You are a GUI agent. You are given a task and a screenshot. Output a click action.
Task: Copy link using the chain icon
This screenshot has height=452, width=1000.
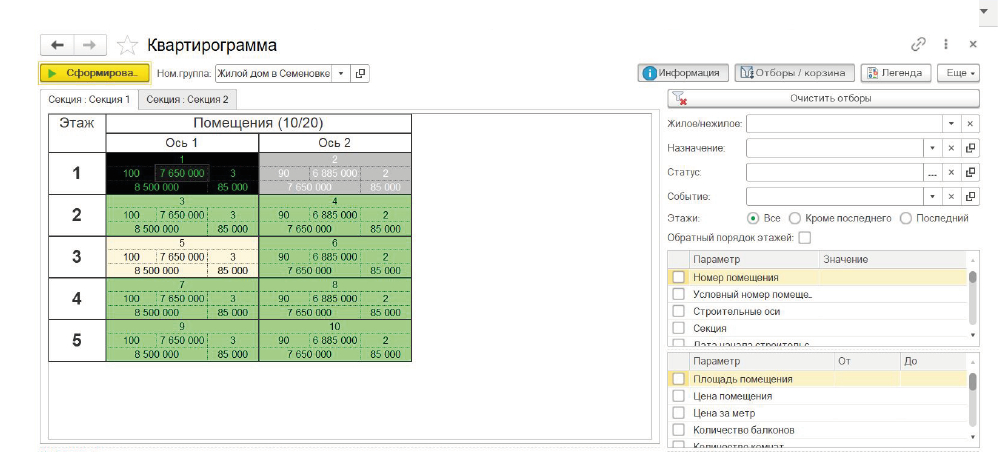(918, 45)
